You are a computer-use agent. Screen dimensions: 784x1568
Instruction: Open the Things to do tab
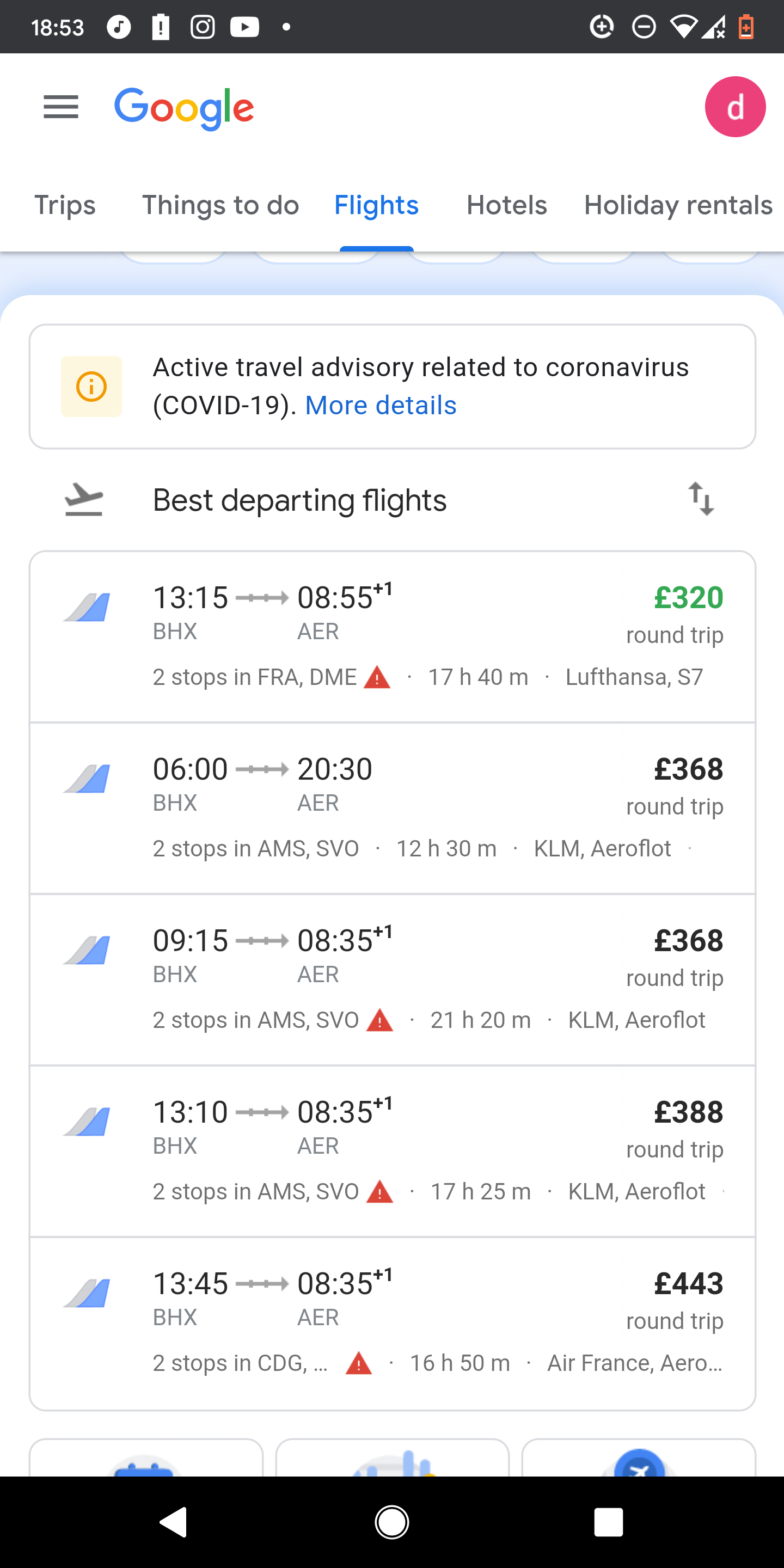[x=220, y=205]
